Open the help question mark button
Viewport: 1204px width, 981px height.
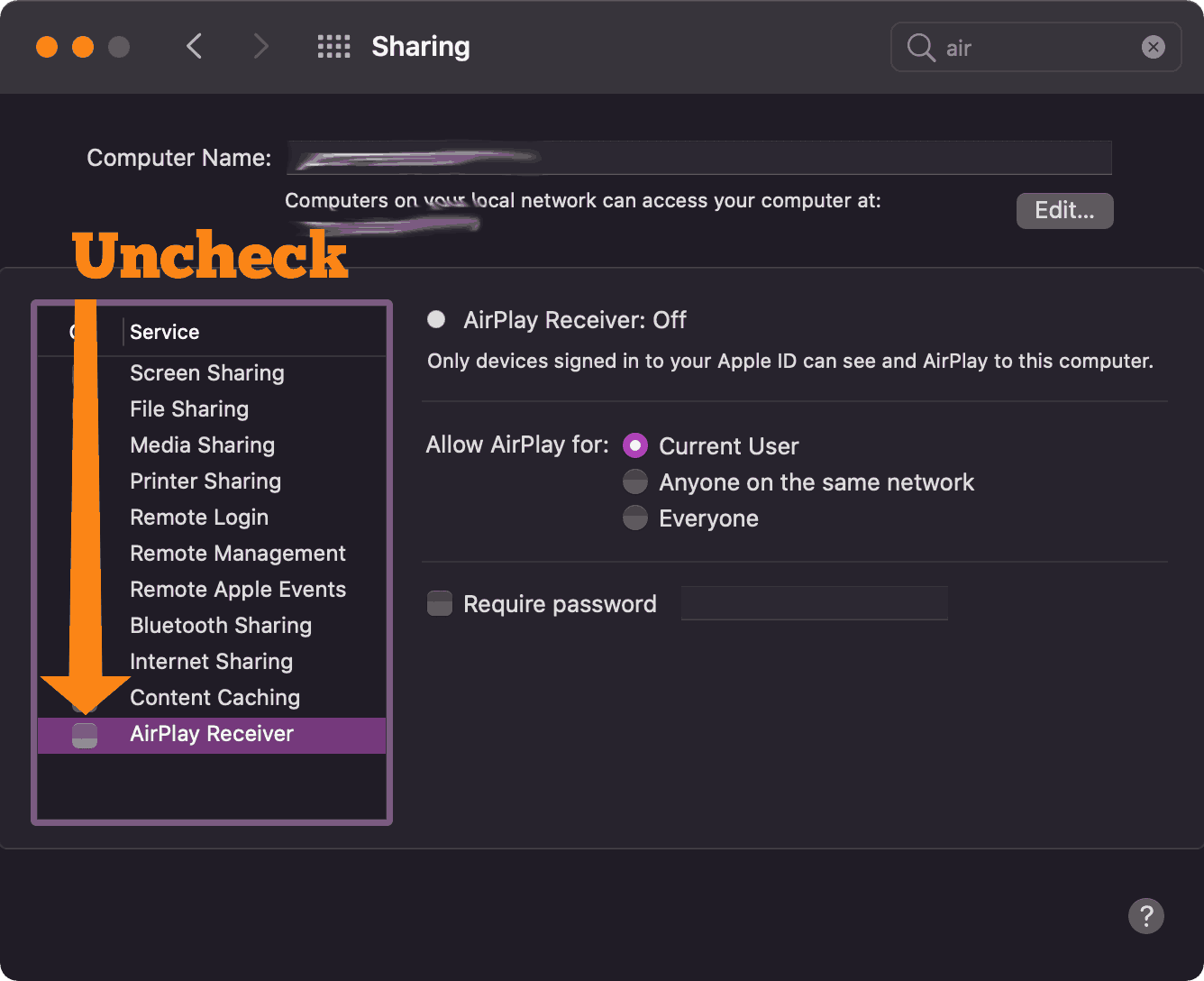coord(1145,916)
